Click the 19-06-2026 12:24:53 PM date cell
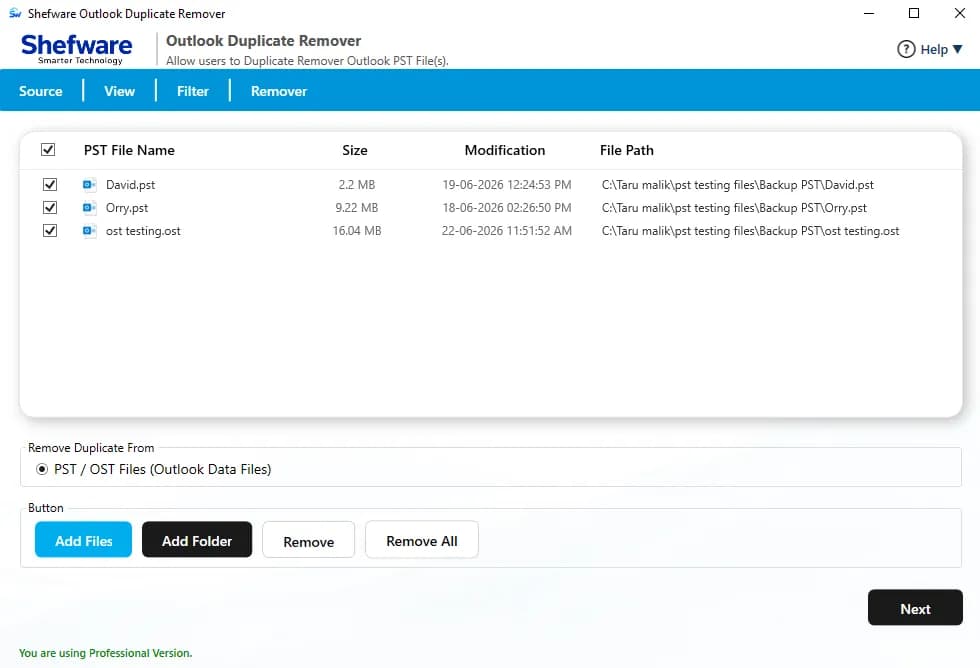The height and width of the screenshot is (668, 980). click(x=507, y=185)
